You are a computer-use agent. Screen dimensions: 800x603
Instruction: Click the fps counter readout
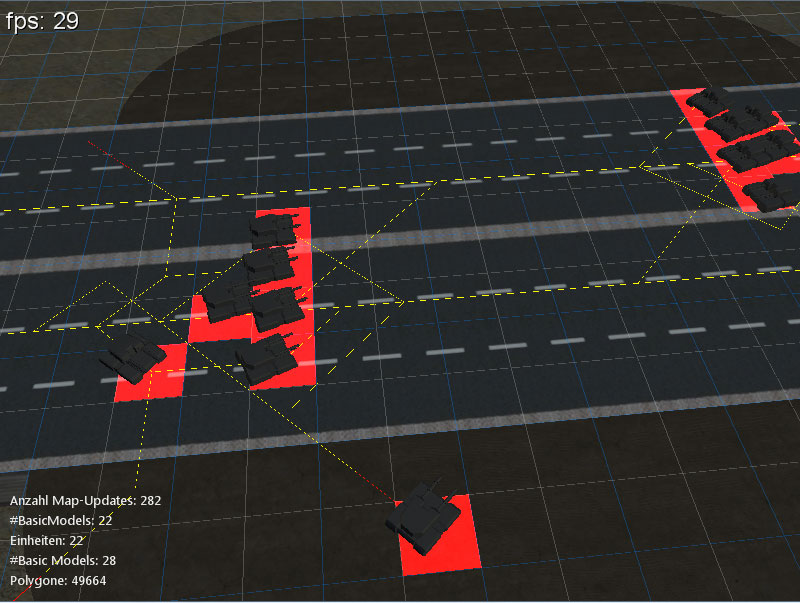pyautogui.click(x=39, y=19)
